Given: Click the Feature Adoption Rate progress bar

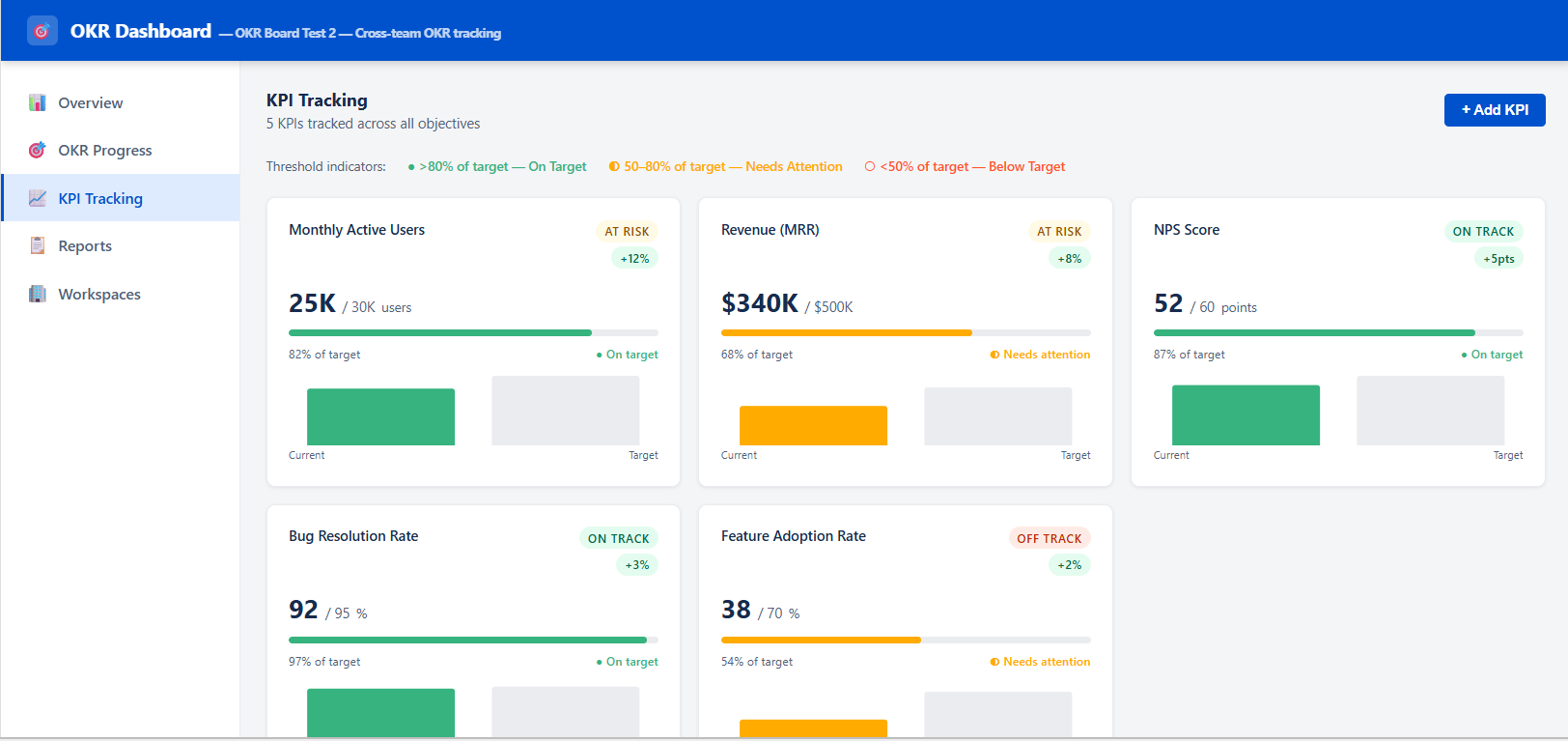Looking at the screenshot, I should pyautogui.click(x=906, y=640).
